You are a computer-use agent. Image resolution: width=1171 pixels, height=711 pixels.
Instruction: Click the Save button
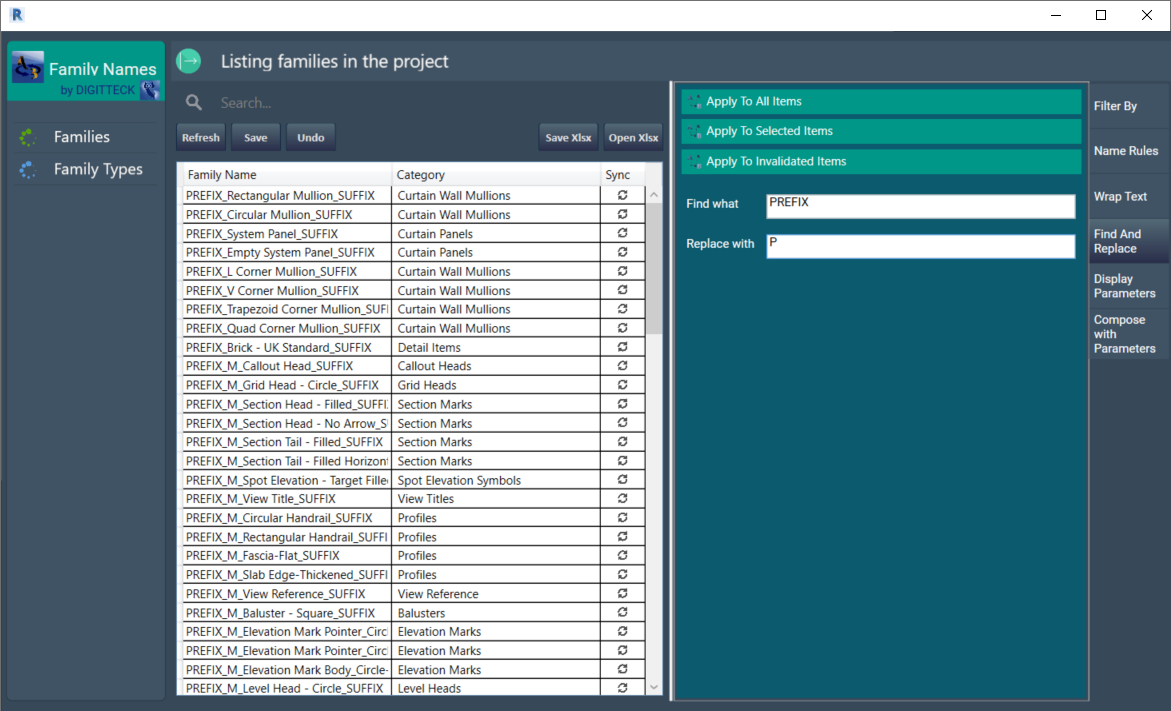255,137
